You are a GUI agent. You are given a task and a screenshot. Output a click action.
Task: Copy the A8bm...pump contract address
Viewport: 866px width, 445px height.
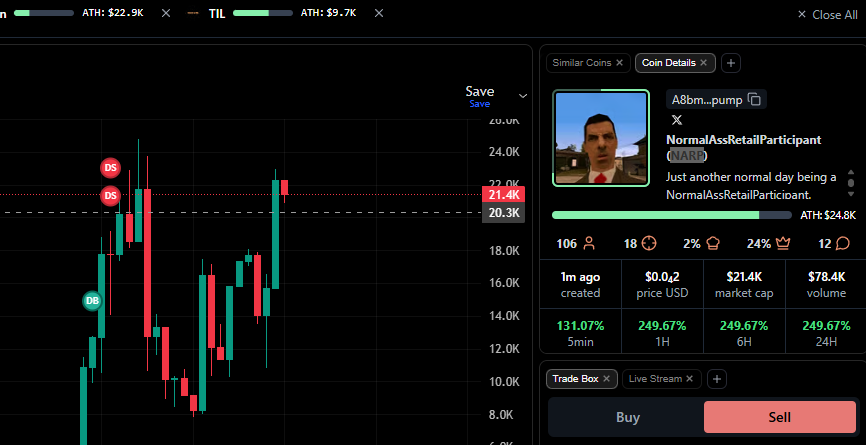click(x=754, y=100)
